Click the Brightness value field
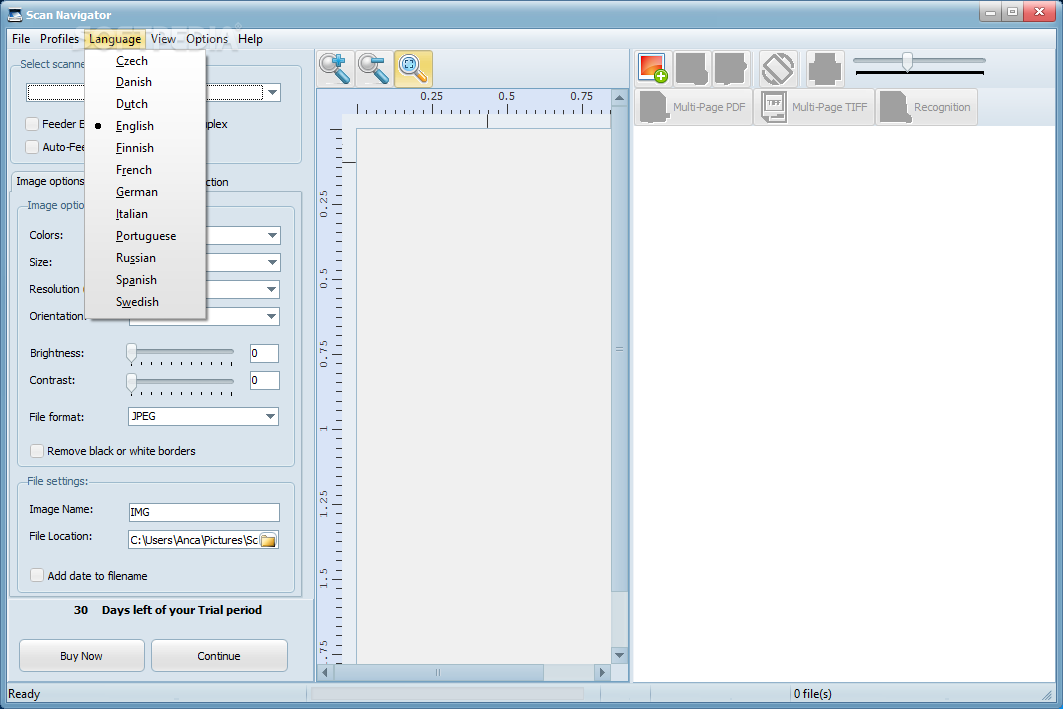The height and width of the screenshot is (709, 1063). pos(264,353)
